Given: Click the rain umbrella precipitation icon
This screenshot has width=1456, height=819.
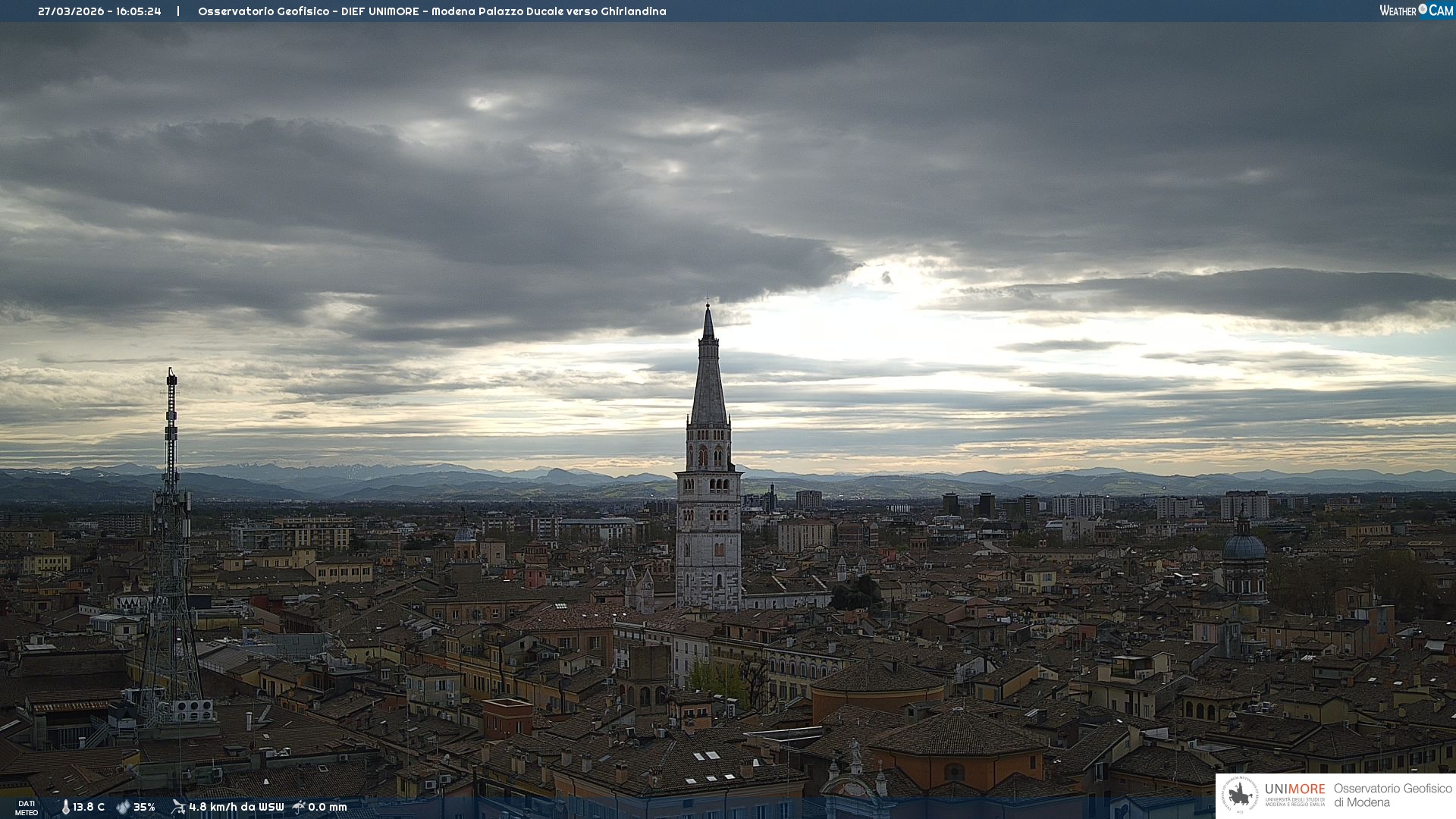Looking at the screenshot, I should 299,807.
